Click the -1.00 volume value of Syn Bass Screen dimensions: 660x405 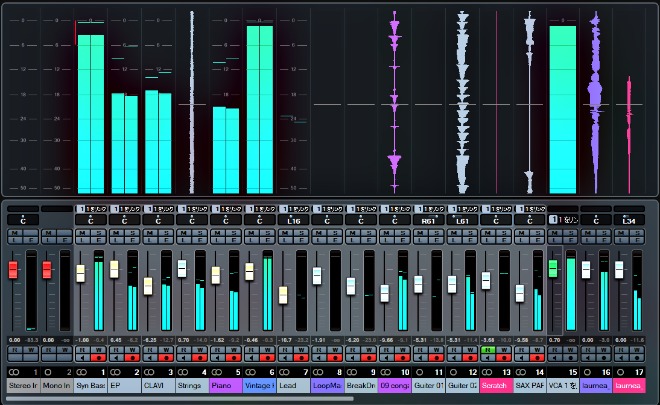[x=82, y=340]
